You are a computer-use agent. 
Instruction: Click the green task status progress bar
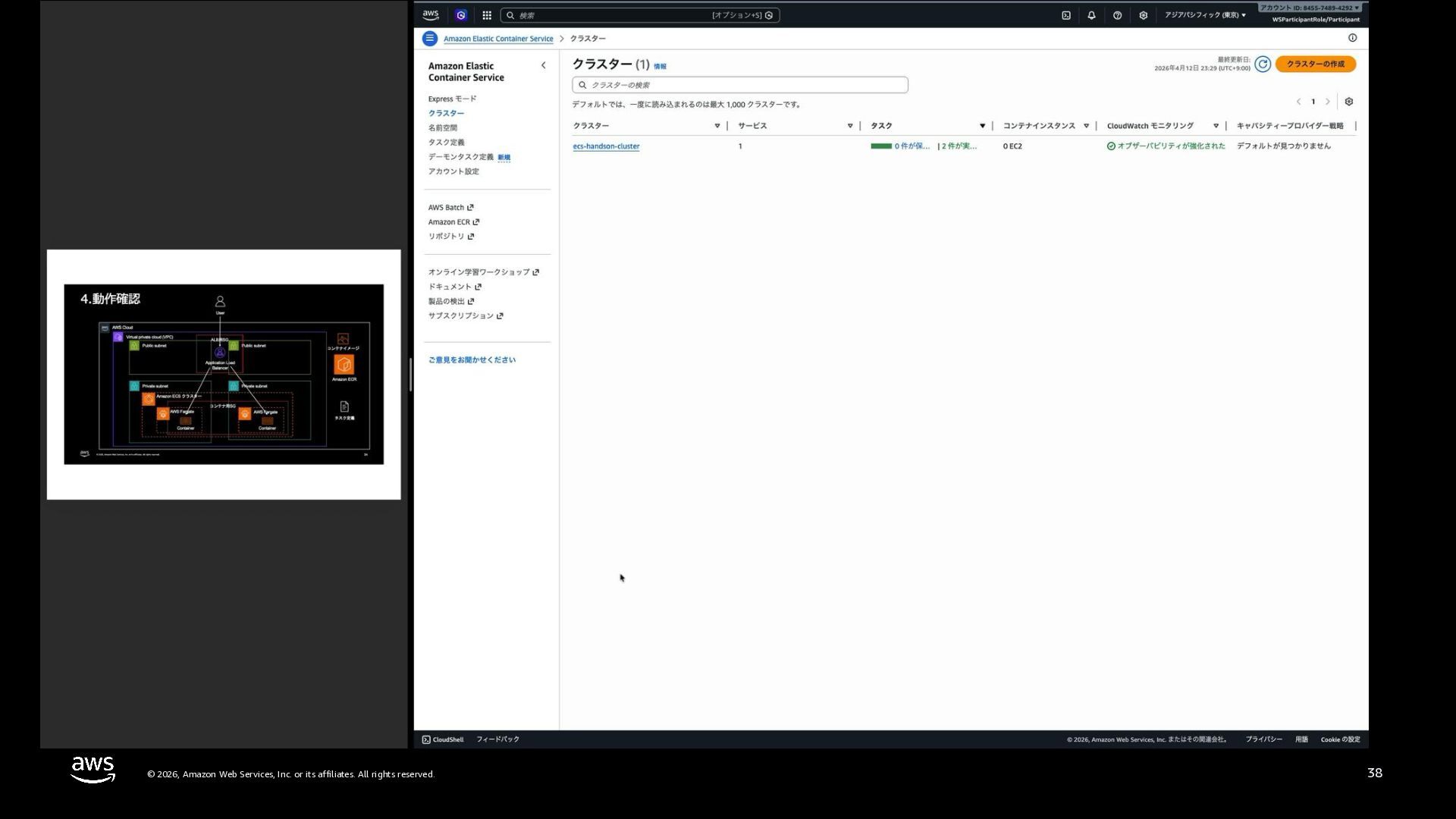click(881, 146)
